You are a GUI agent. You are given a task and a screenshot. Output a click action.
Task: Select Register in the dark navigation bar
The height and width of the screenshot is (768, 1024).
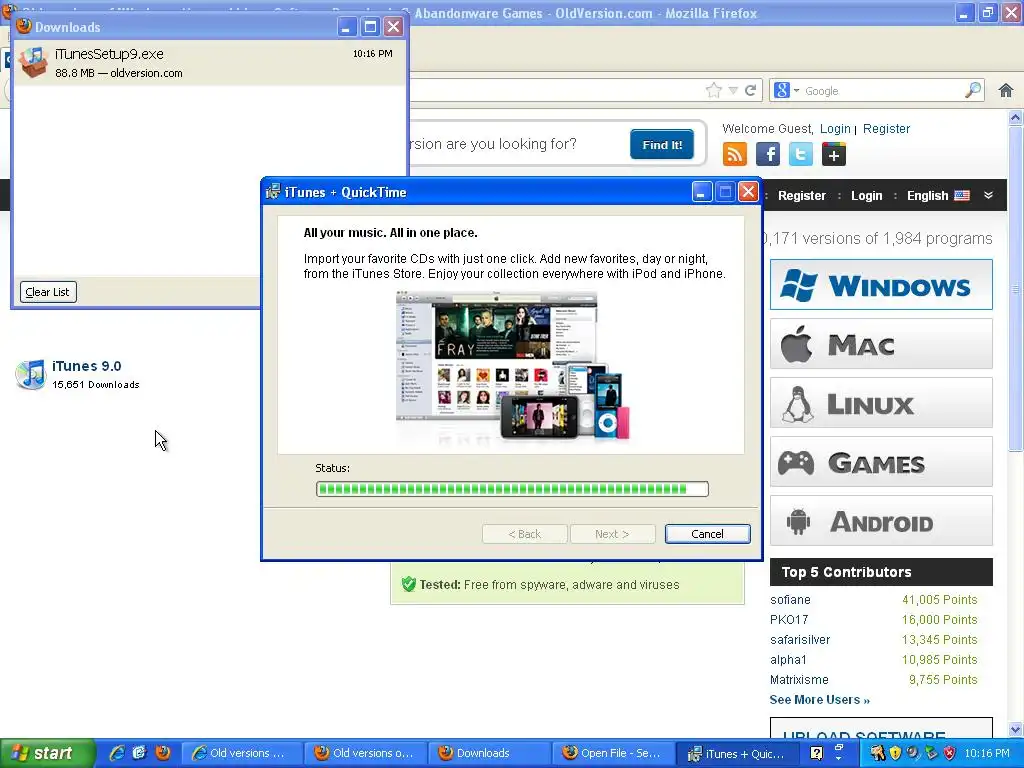[x=801, y=195]
